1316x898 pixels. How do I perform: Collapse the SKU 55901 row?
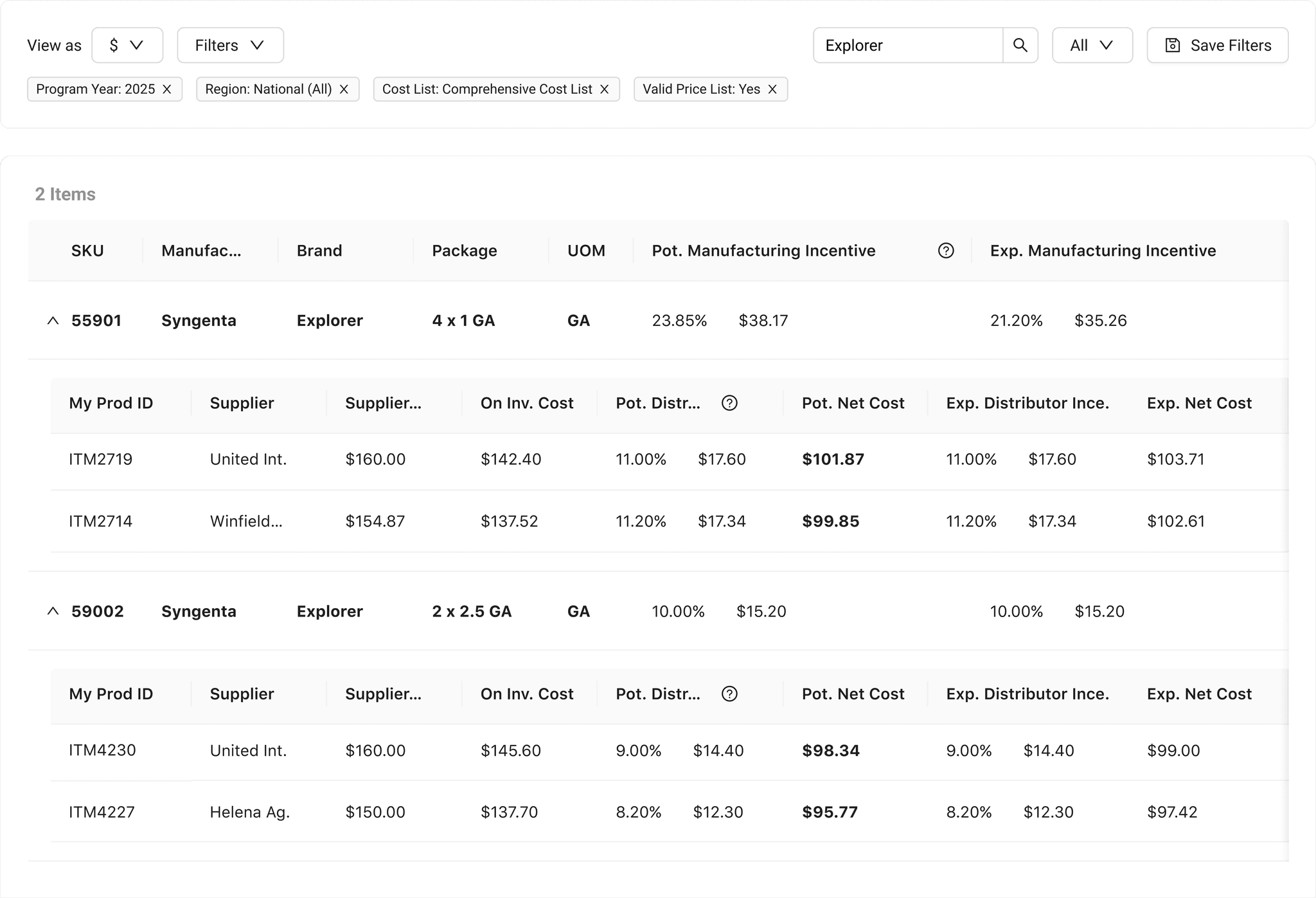click(x=53, y=320)
